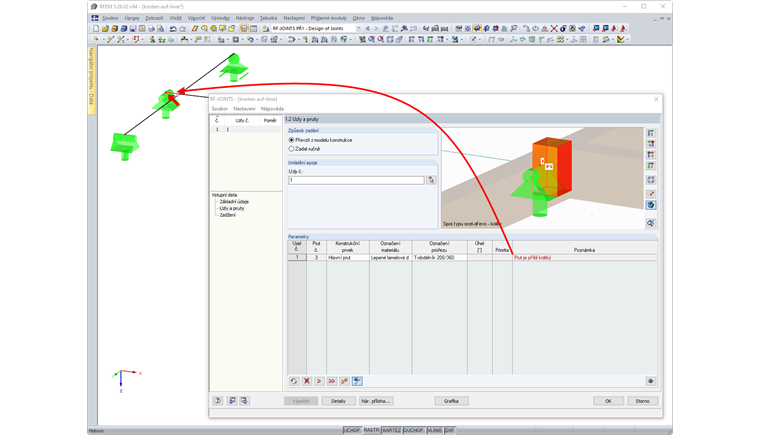Image resolution: width=760 pixels, height=435 pixels.
Task: Toggle KARTEZ in status bar
Action: click(392, 430)
